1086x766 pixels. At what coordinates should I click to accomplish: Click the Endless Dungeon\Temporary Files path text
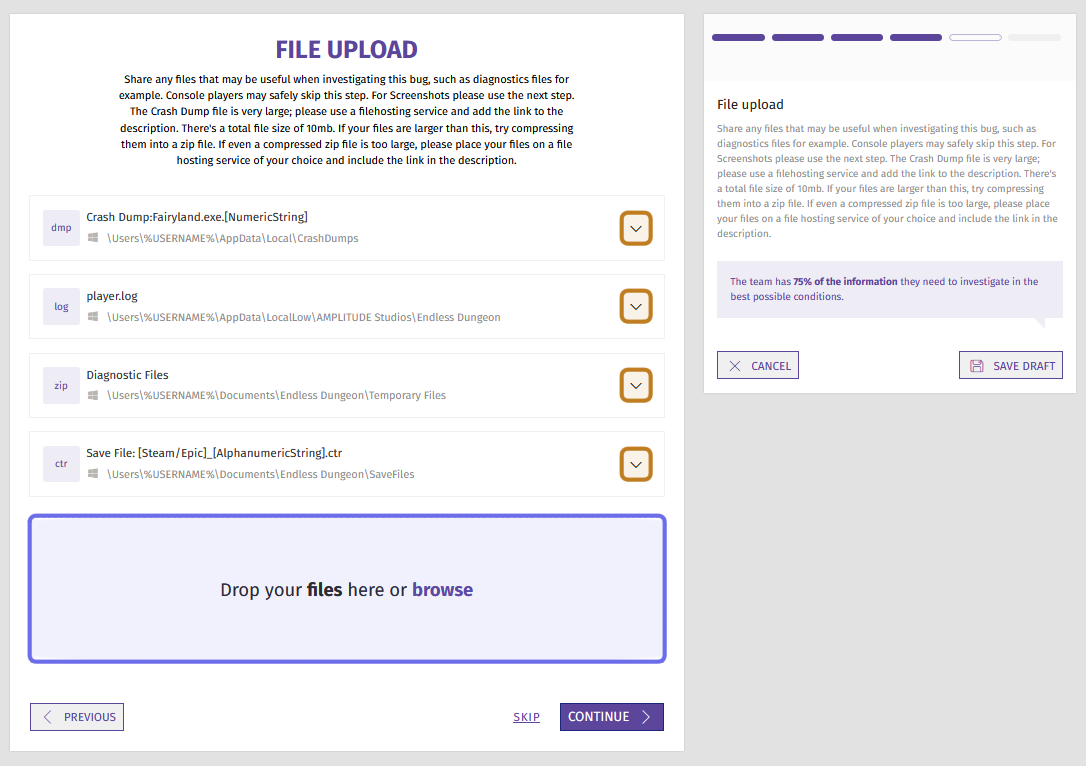[276, 395]
